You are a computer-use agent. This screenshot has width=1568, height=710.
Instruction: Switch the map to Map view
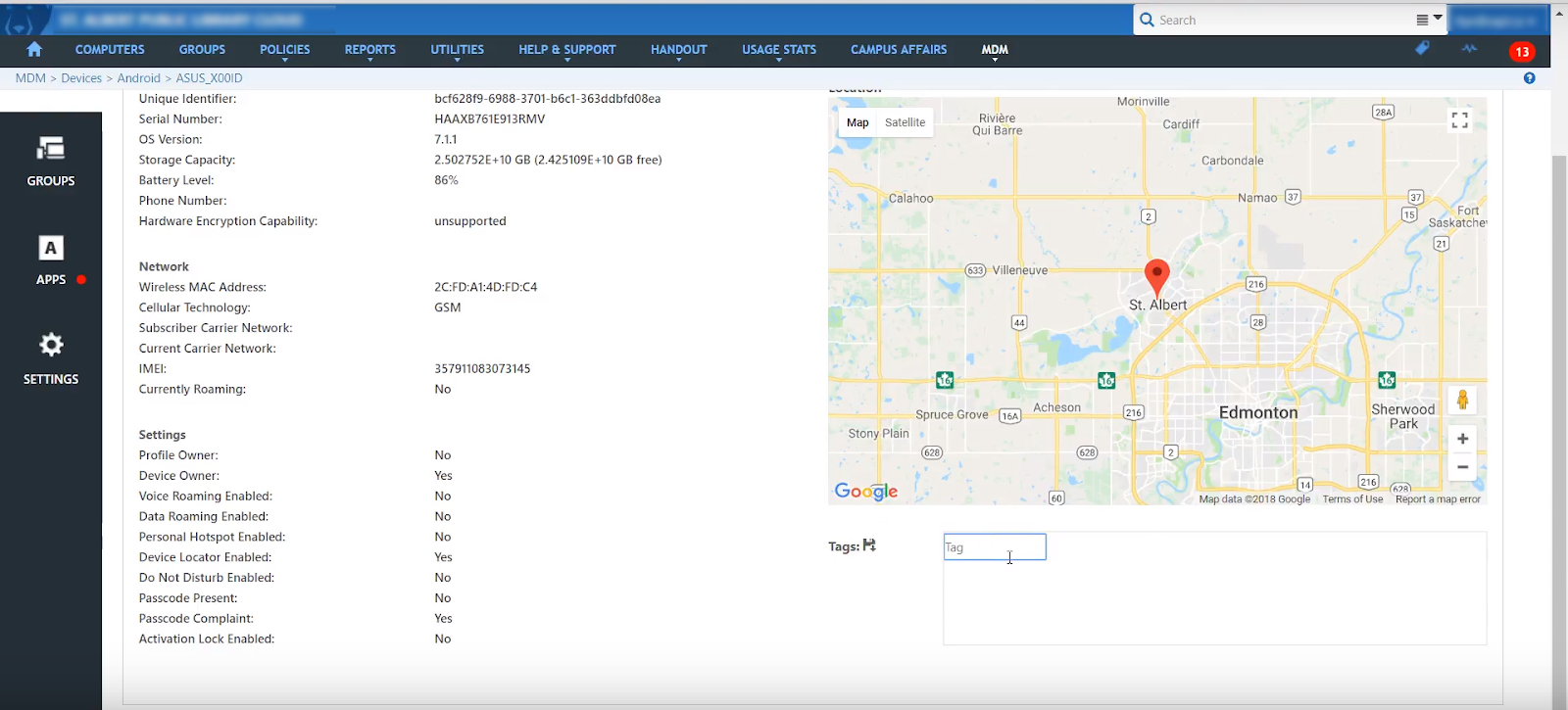(x=857, y=122)
